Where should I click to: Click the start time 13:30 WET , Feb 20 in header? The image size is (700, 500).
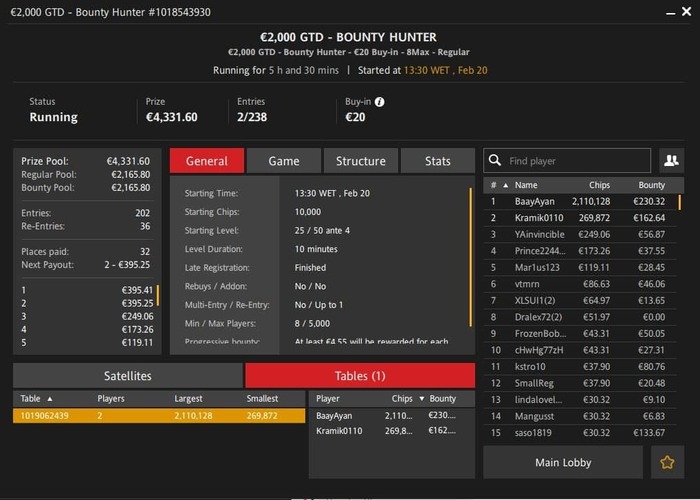tap(446, 70)
